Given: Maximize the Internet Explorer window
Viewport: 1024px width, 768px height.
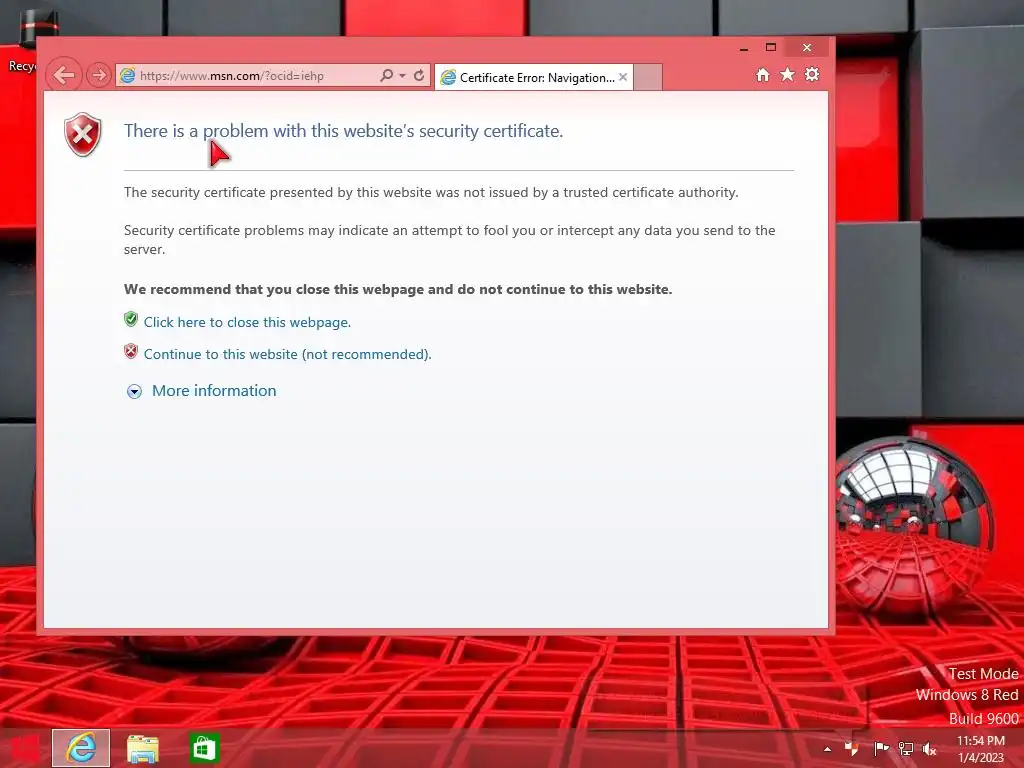Looking at the screenshot, I should coord(771,48).
